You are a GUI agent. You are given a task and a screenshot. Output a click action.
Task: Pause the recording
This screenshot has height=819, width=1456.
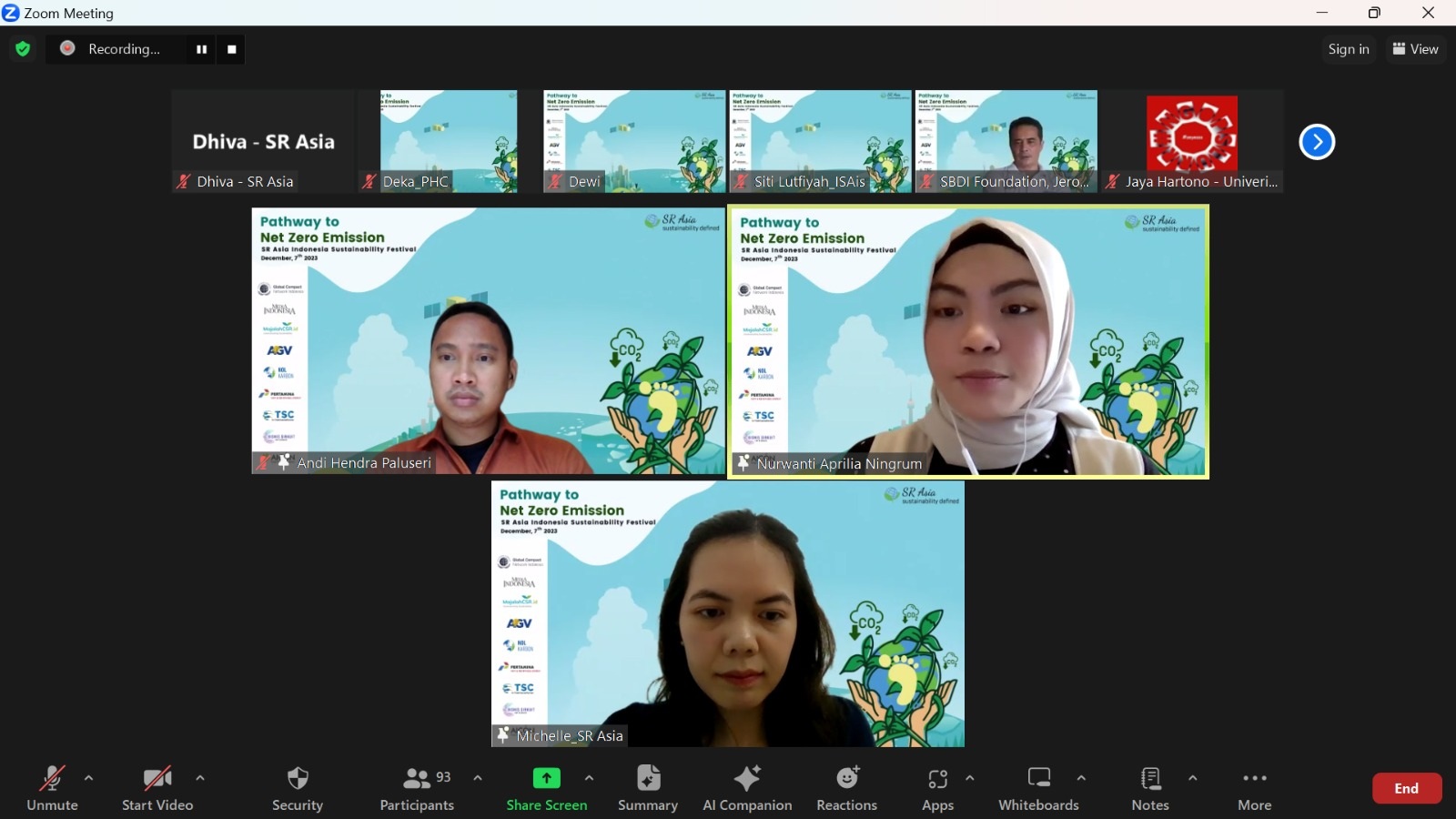tap(202, 49)
